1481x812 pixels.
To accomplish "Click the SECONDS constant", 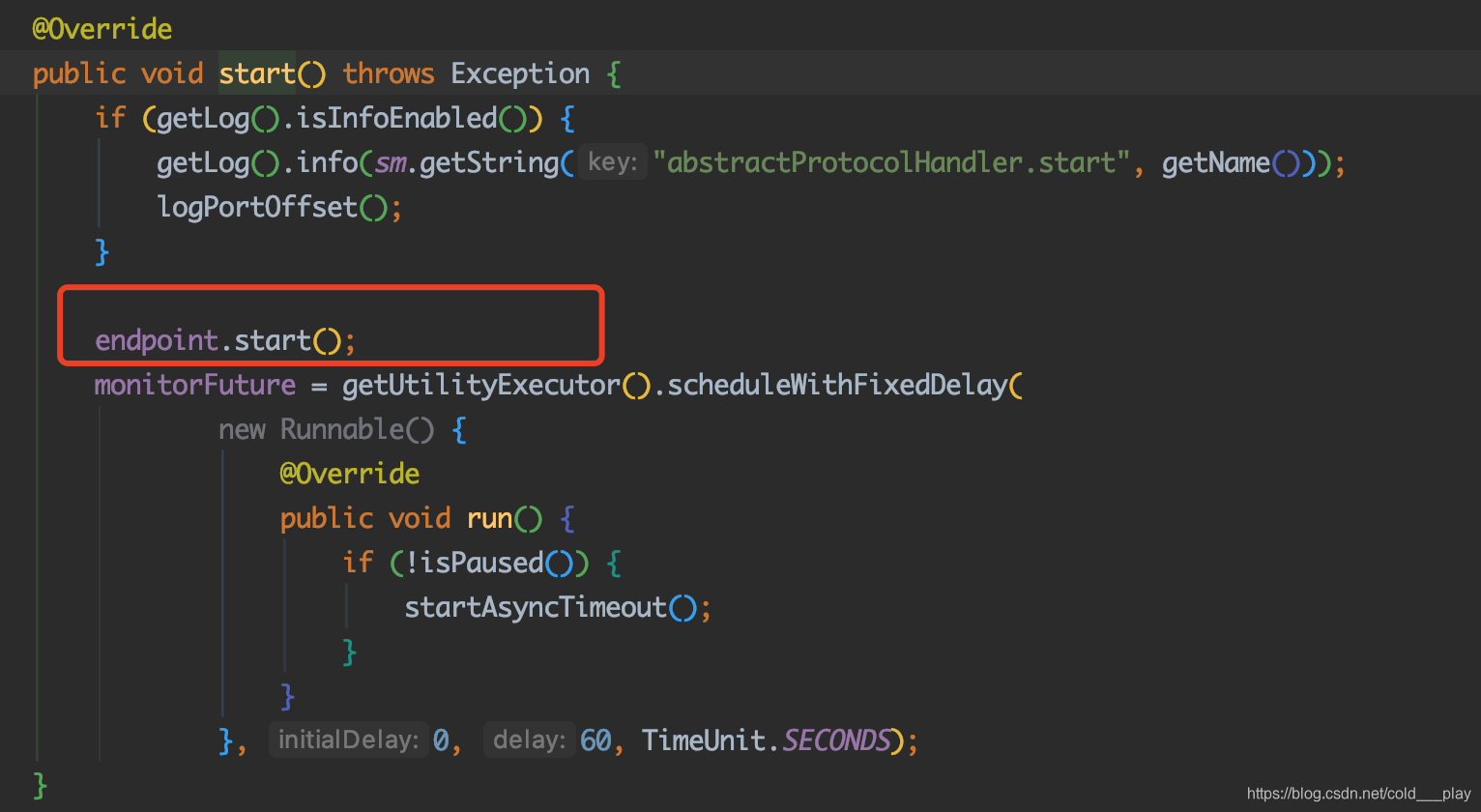I will tap(836, 740).
